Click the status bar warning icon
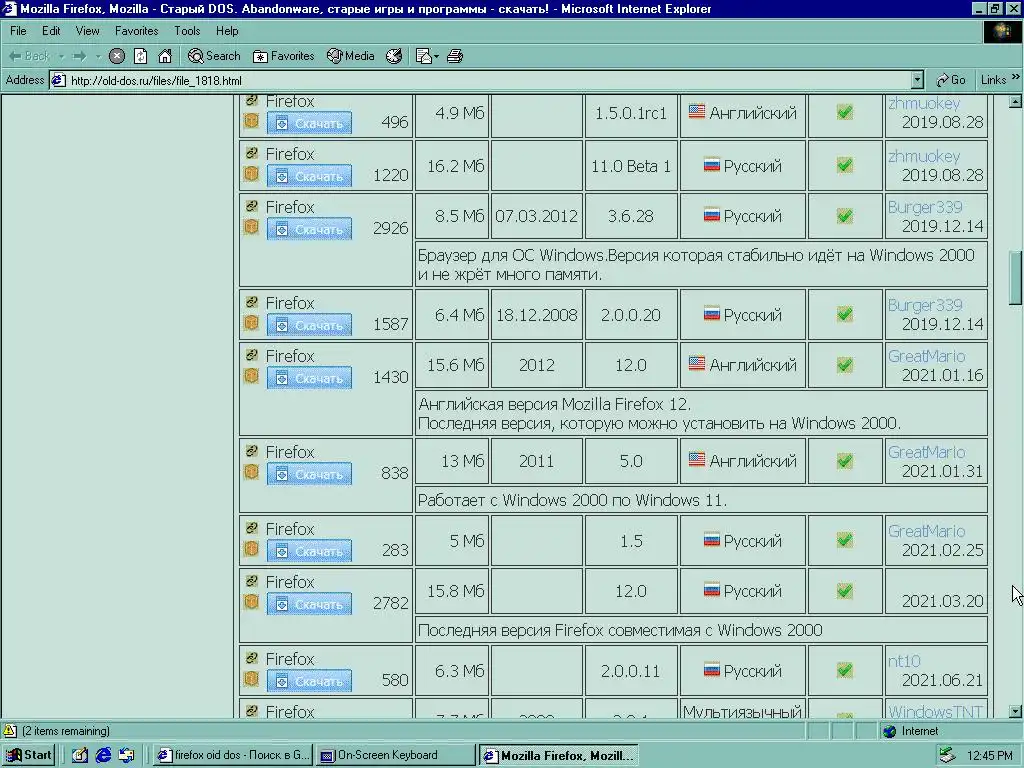The height and width of the screenshot is (768, 1024). 10,731
